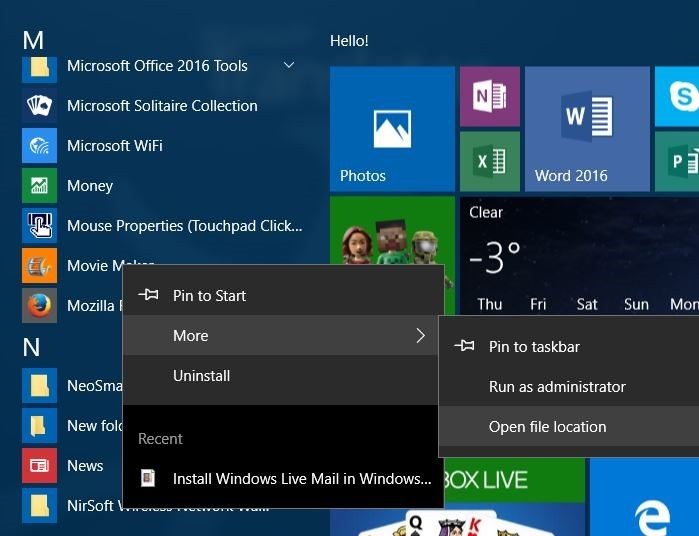Open the OneNote tile
Image resolution: width=699 pixels, height=536 pixels.
coord(490,96)
